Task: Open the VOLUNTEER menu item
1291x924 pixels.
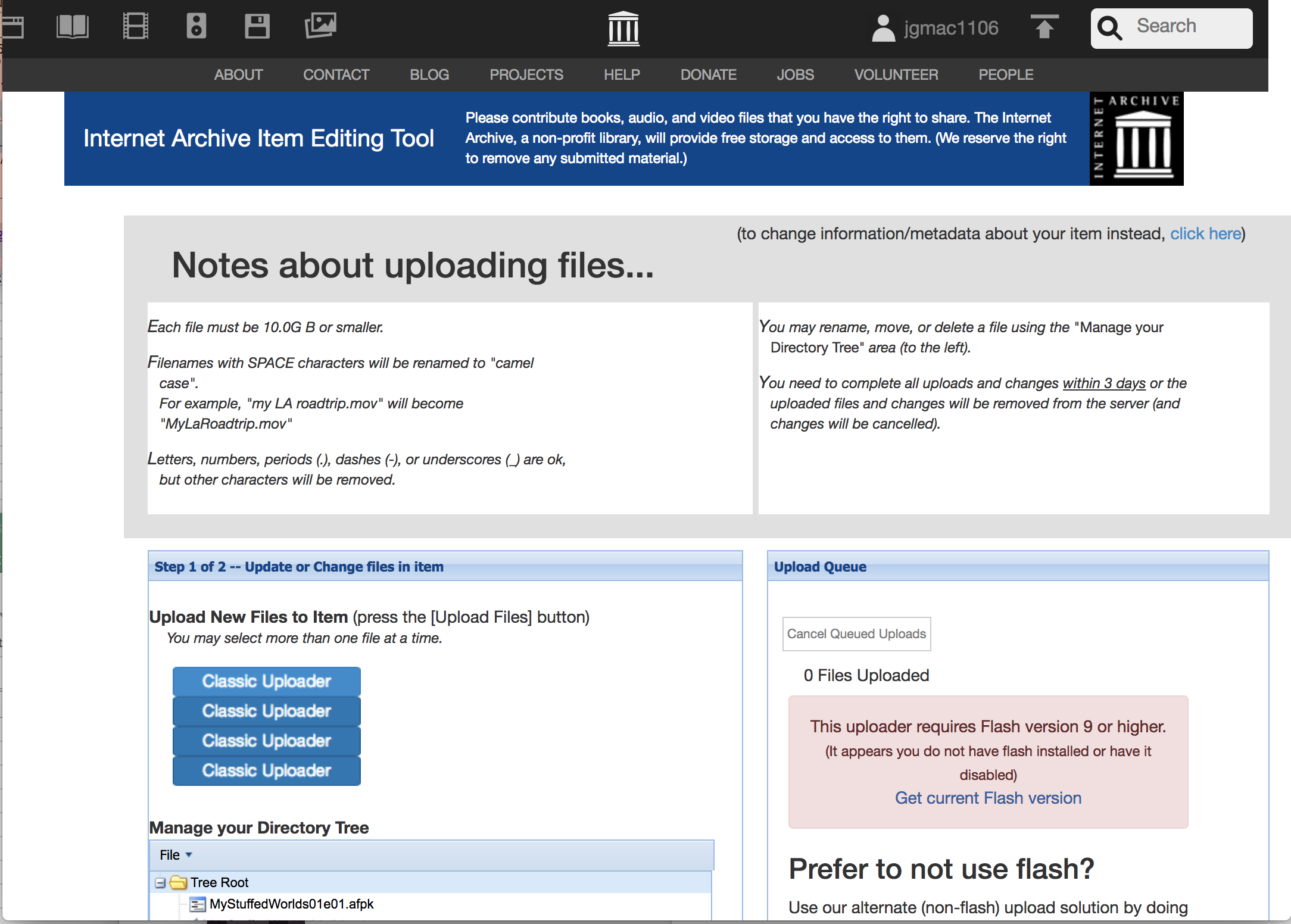Action: pyautogui.click(x=896, y=75)
